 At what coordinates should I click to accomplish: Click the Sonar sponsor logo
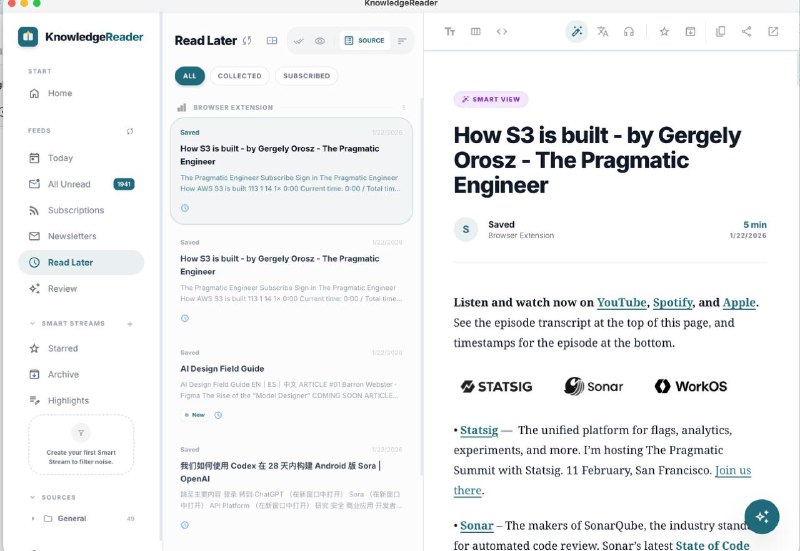[x=593, y=386]
